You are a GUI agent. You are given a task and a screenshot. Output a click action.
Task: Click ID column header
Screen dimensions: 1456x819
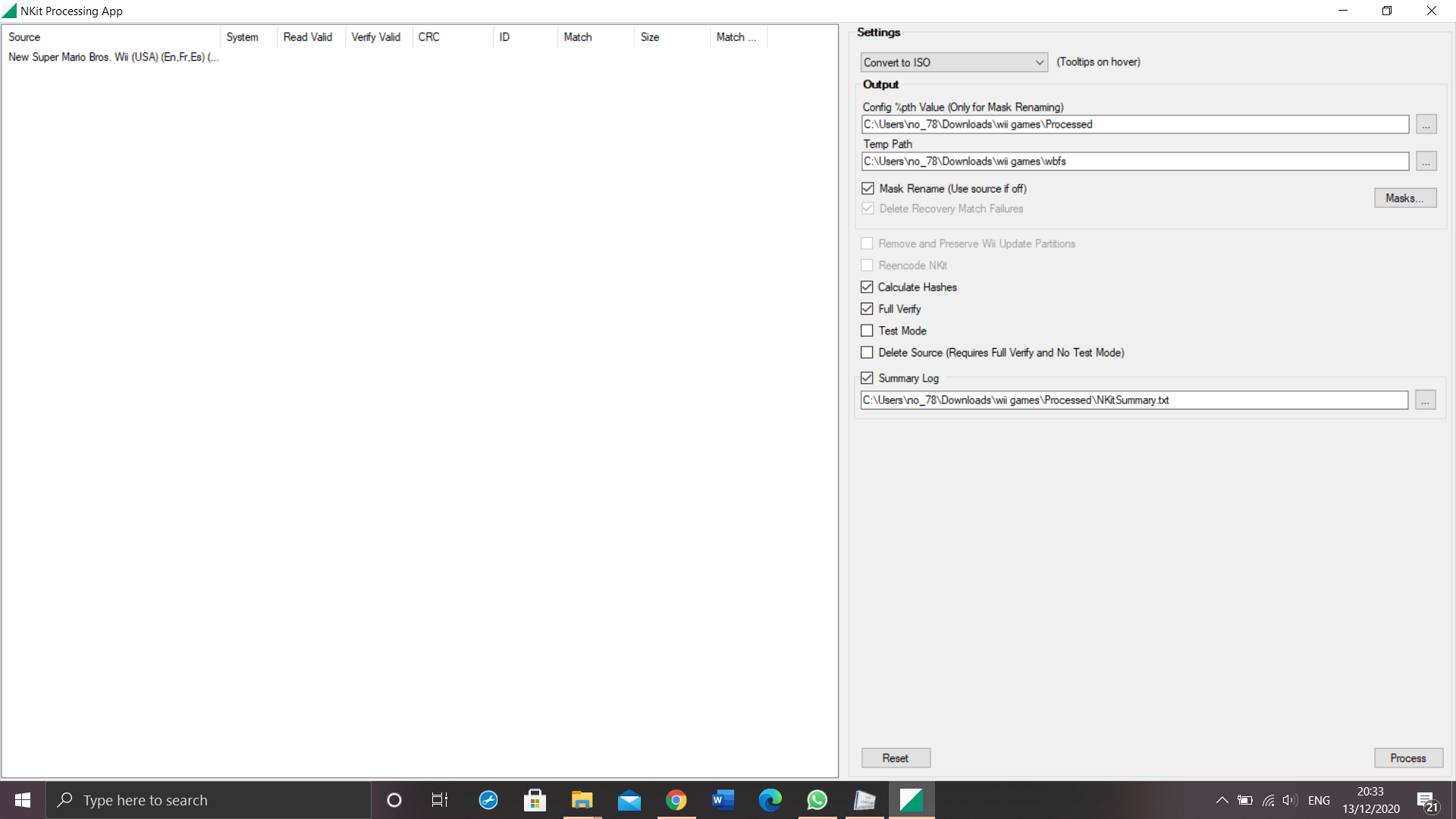pyautogui.click(x=526, y=37)
